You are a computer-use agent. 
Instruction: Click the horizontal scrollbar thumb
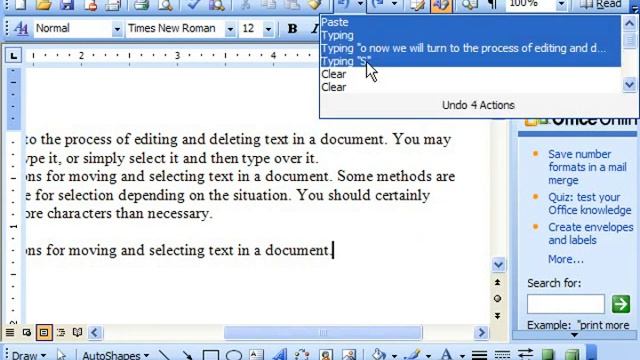tap(323, 333)
